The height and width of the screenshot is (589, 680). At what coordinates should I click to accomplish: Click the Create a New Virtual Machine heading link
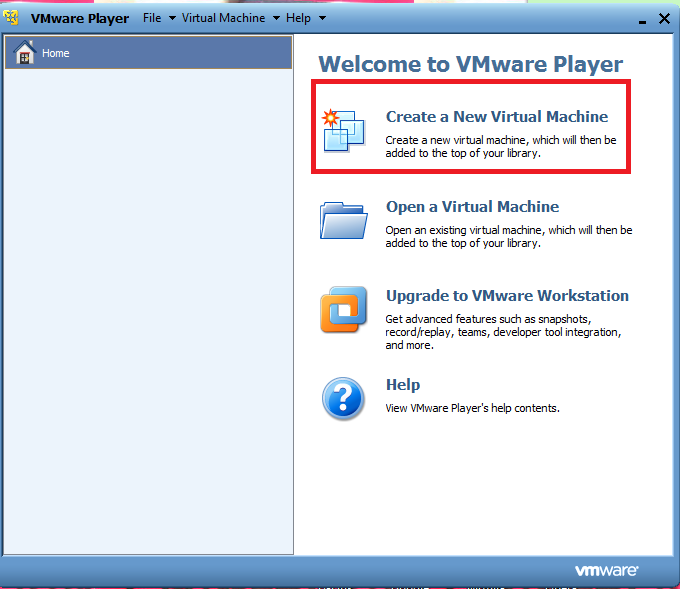pyautogui.click(x=497, y=117)
